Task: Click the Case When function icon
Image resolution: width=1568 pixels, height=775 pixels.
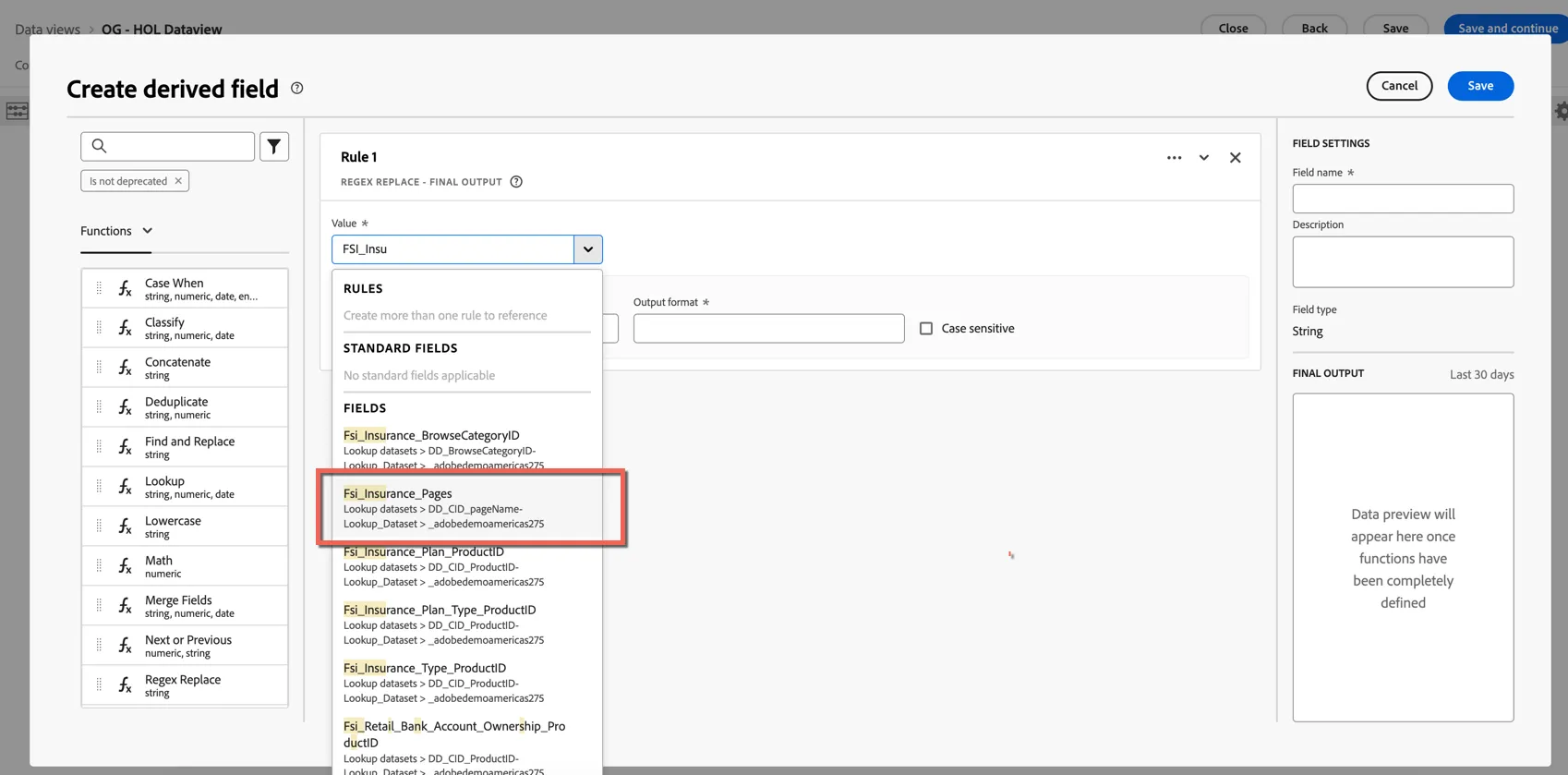Action: [x=125, y=289]
